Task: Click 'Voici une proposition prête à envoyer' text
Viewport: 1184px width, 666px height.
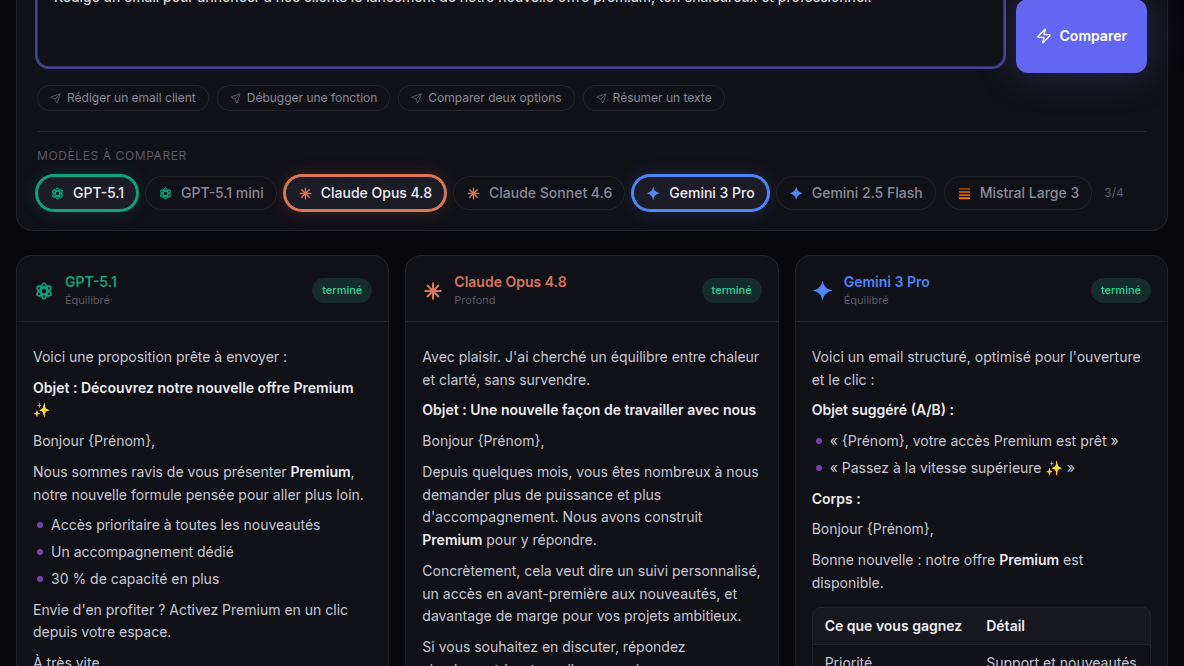Action: 160,357
